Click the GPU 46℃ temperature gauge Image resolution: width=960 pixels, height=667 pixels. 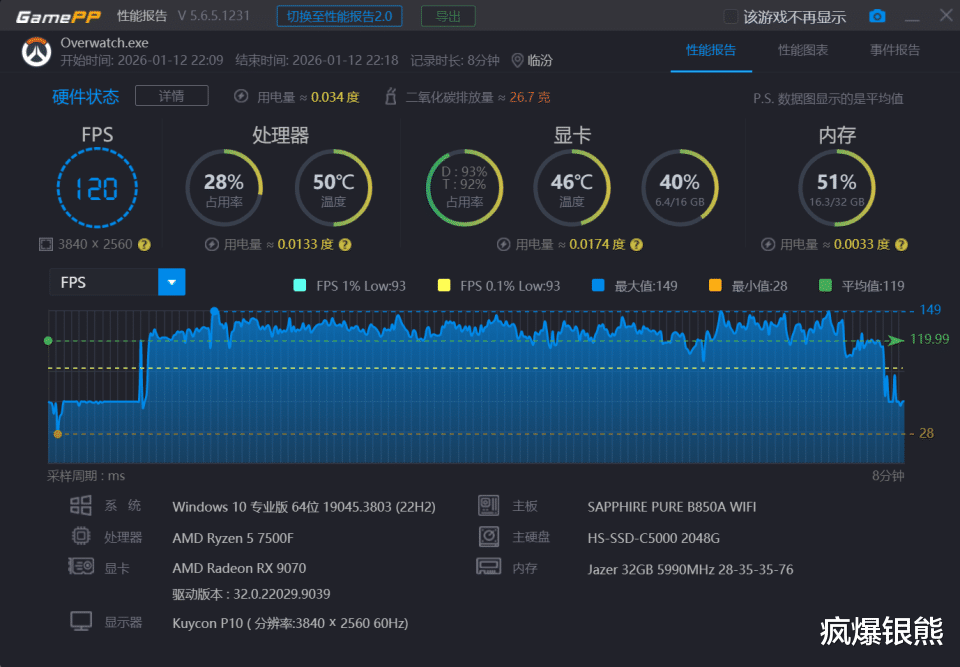click(572, 187)
